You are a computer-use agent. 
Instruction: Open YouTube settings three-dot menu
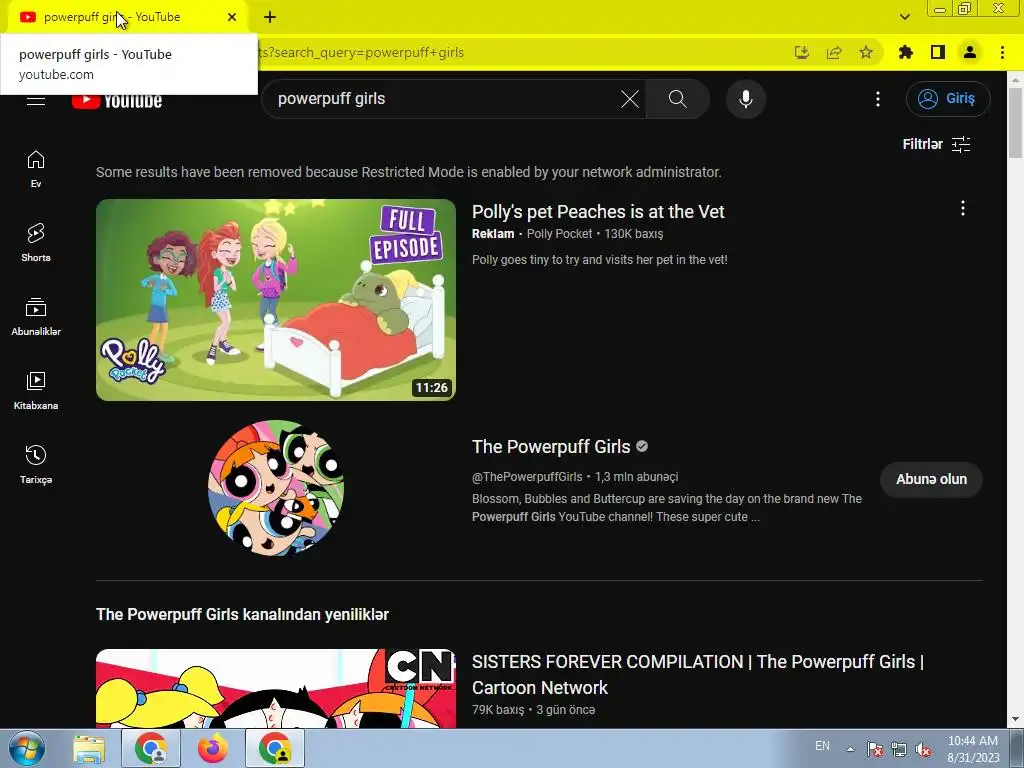click(878, 99)
